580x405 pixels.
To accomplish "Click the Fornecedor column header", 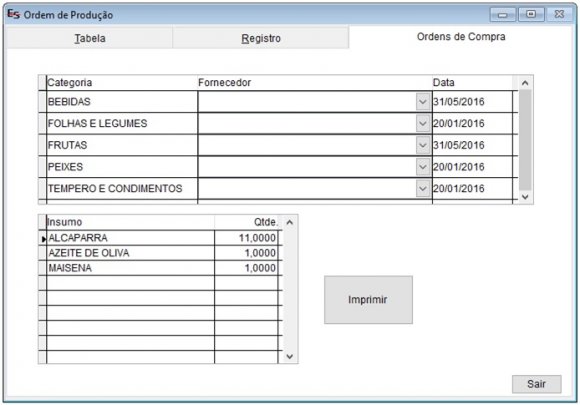I will (315, 82).
